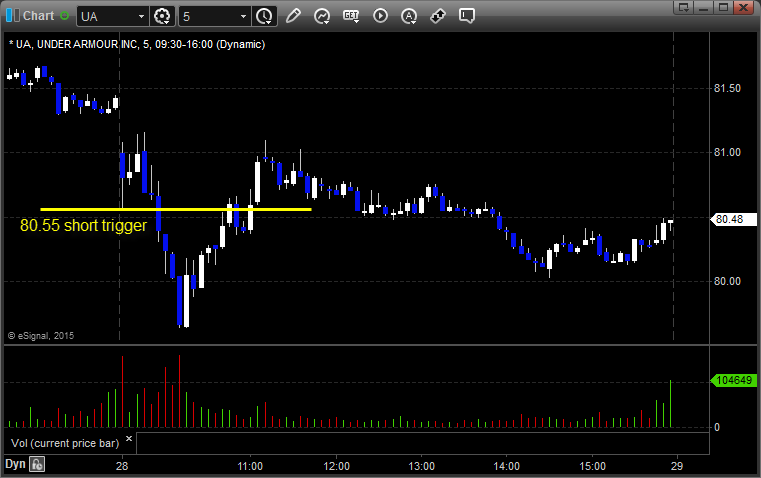Click the window restore-down options button
The height and width of the screenshot is (478, 761).
click(684, 7)
